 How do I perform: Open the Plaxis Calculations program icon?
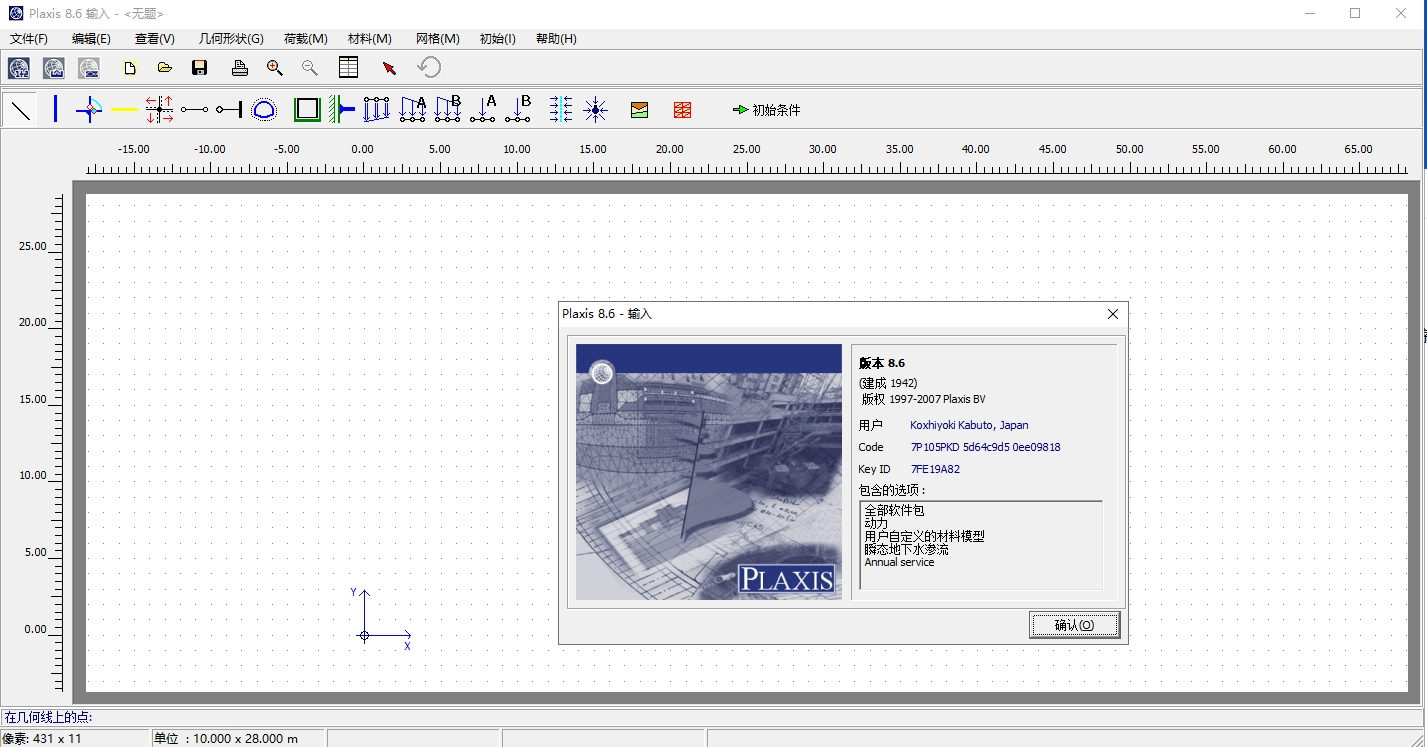point(20,68)
